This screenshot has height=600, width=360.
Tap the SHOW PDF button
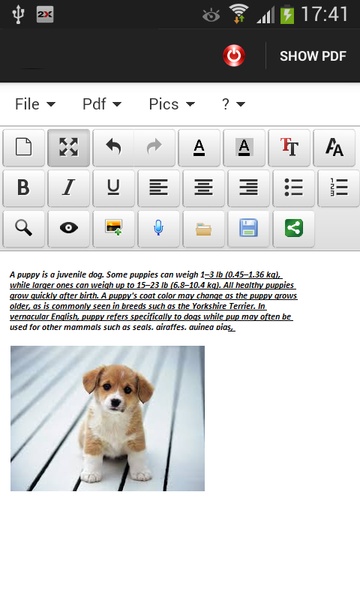[x=313, y=56]
